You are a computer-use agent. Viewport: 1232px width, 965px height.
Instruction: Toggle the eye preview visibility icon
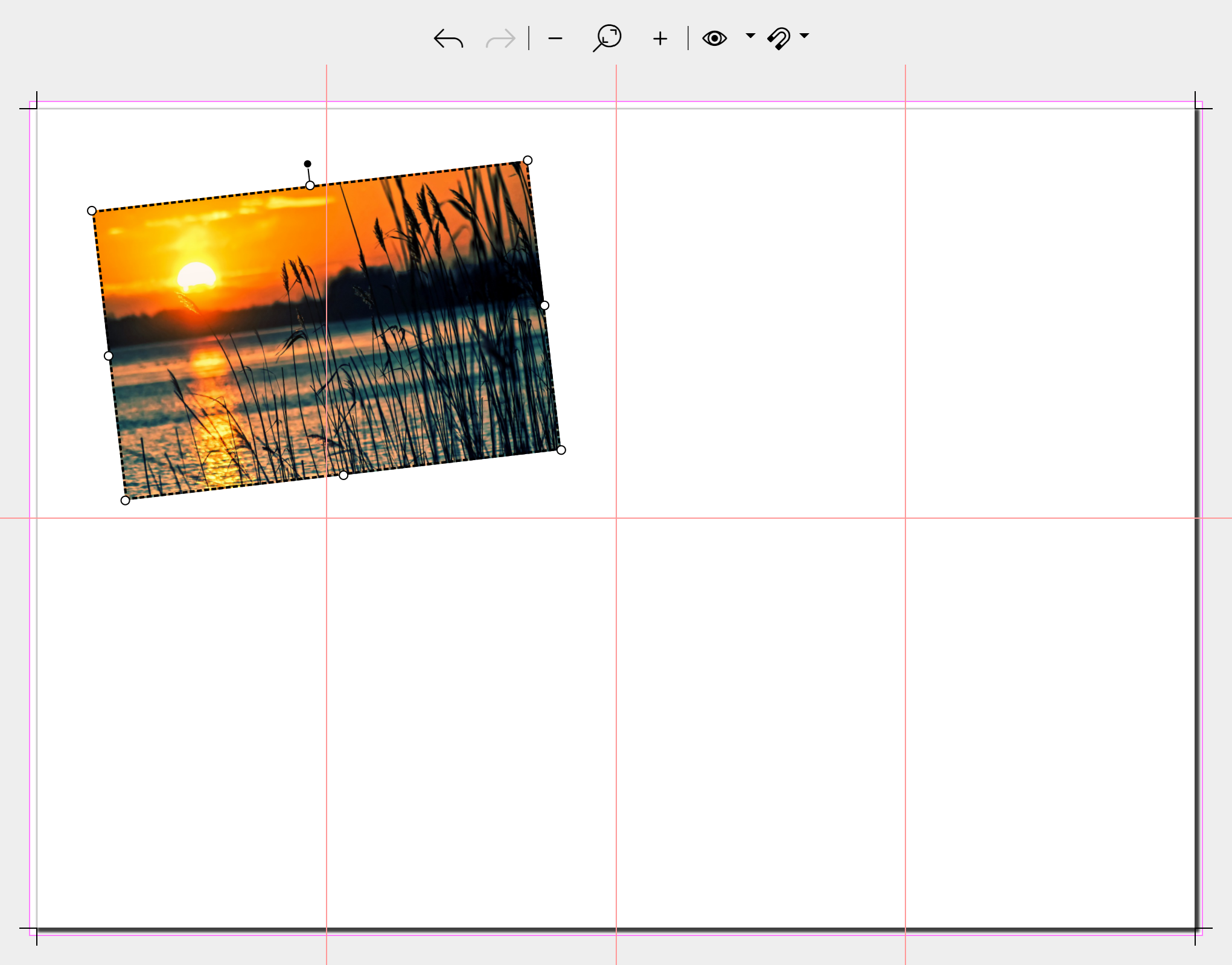tap(714, 39)
